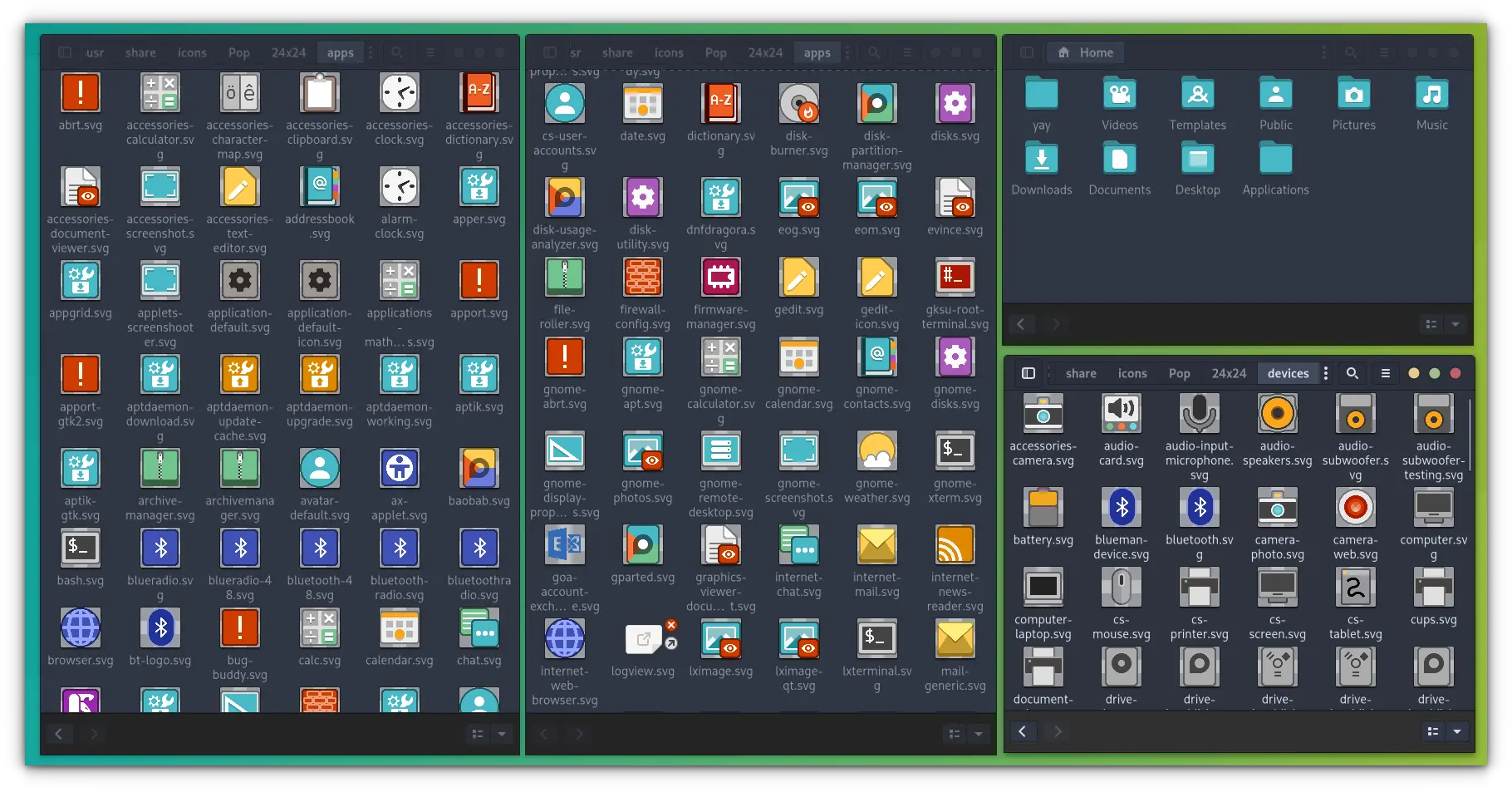Click the usr breadcrumb segment
Viewport: 1512px width, 792px height.
pyautogui.click(x=95, y=52)
